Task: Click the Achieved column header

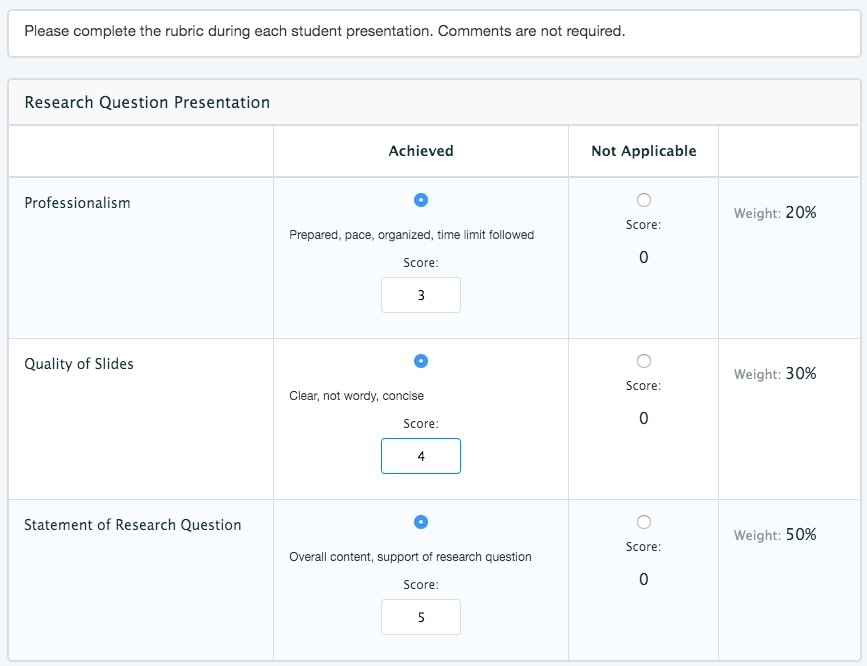Action: tap(421, 151)
